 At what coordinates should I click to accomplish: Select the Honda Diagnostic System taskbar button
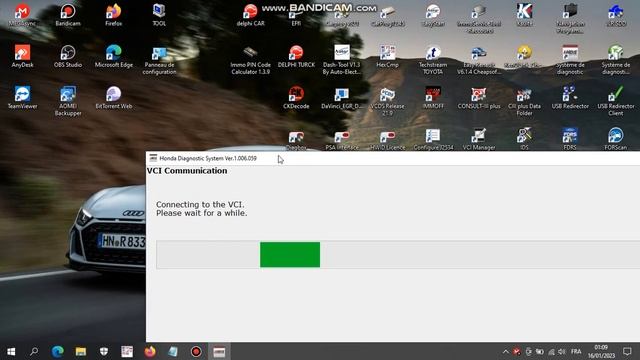click(219, 351)
